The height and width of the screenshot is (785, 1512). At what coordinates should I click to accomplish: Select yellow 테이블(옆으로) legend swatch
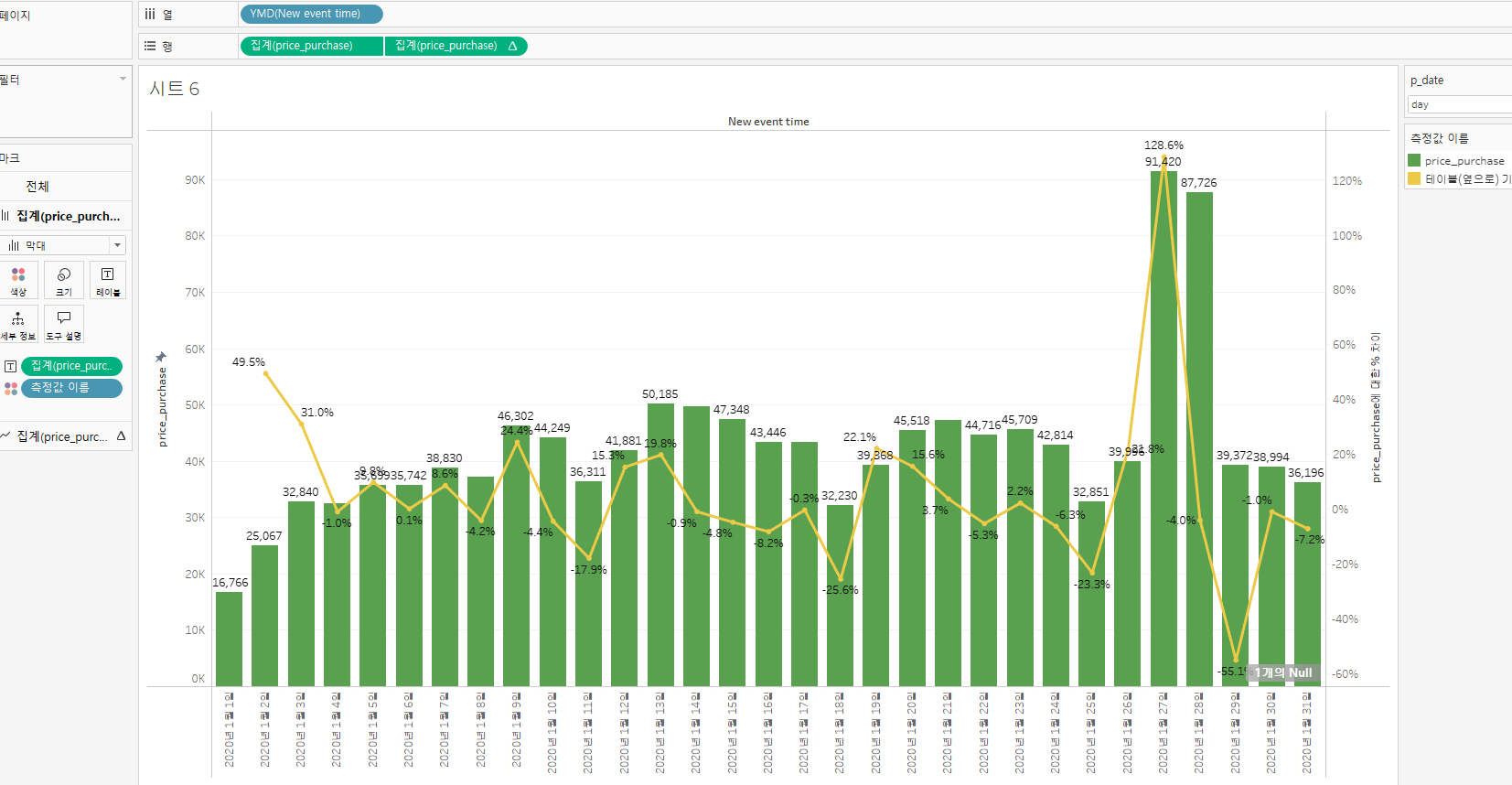1414,178
